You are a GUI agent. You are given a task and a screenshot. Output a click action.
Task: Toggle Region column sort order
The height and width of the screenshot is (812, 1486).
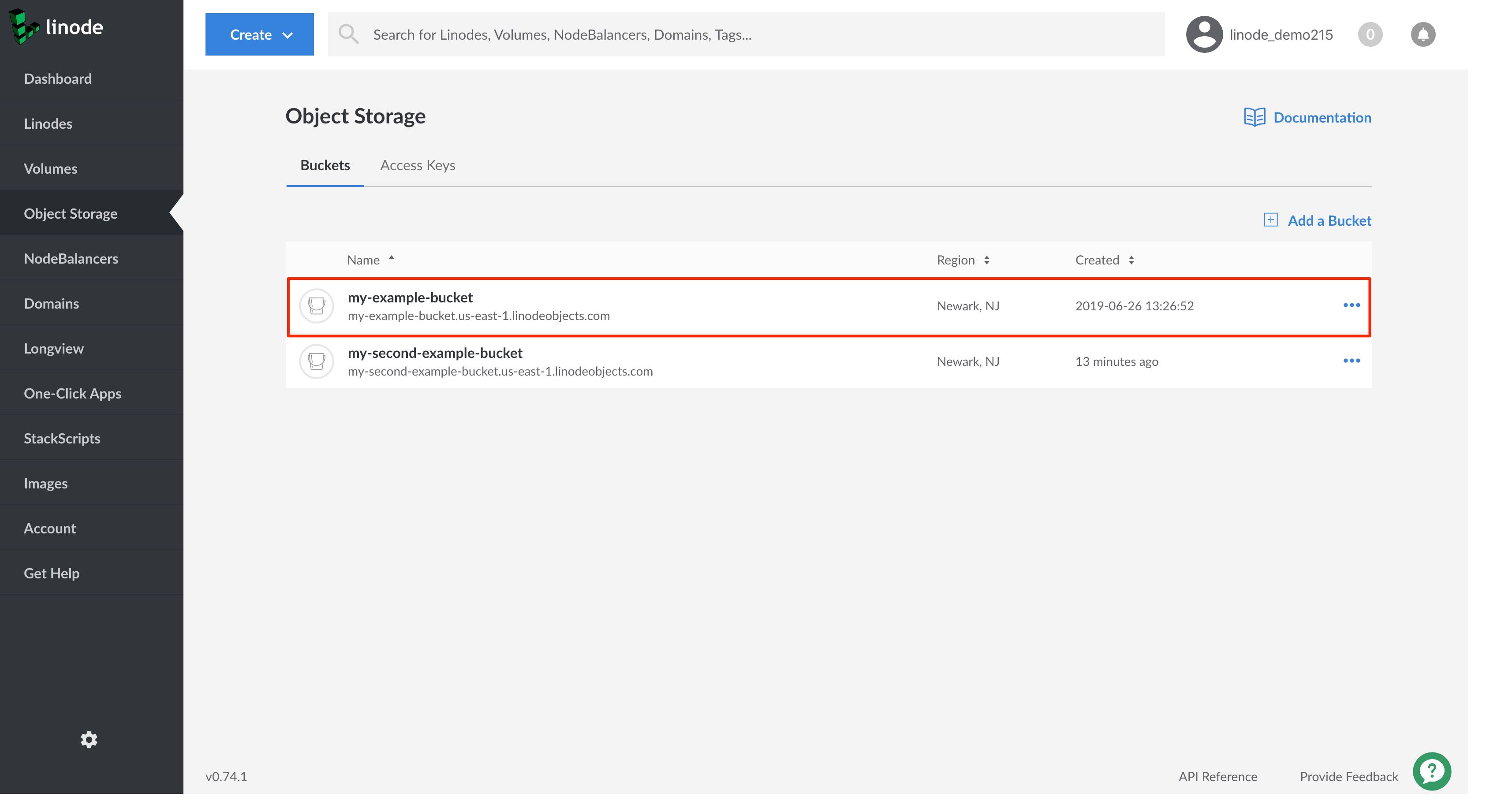pos(986,260)
